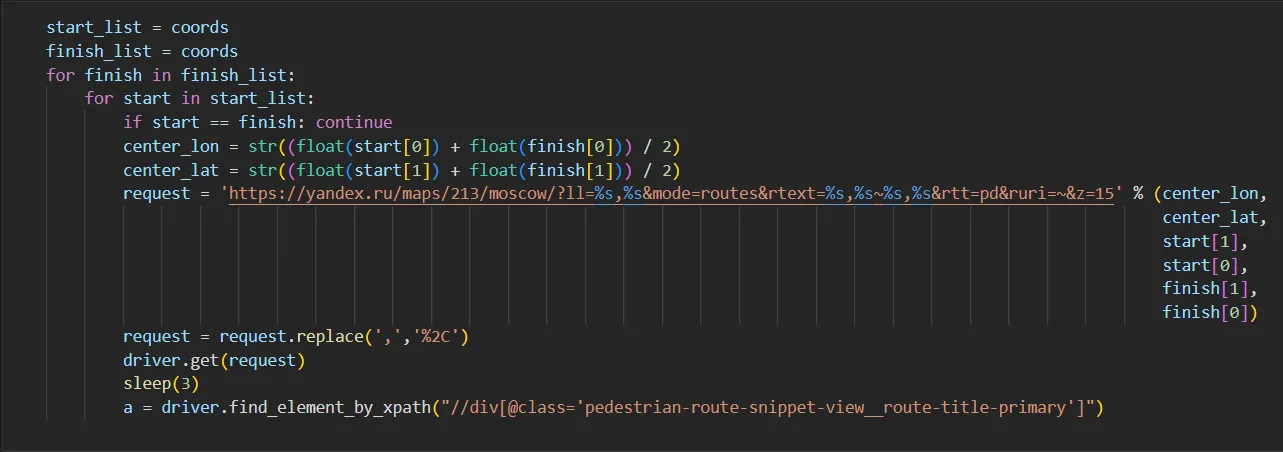Click the driver.get(request) call
Screen dimensions: 1283x452
[214, 361]
